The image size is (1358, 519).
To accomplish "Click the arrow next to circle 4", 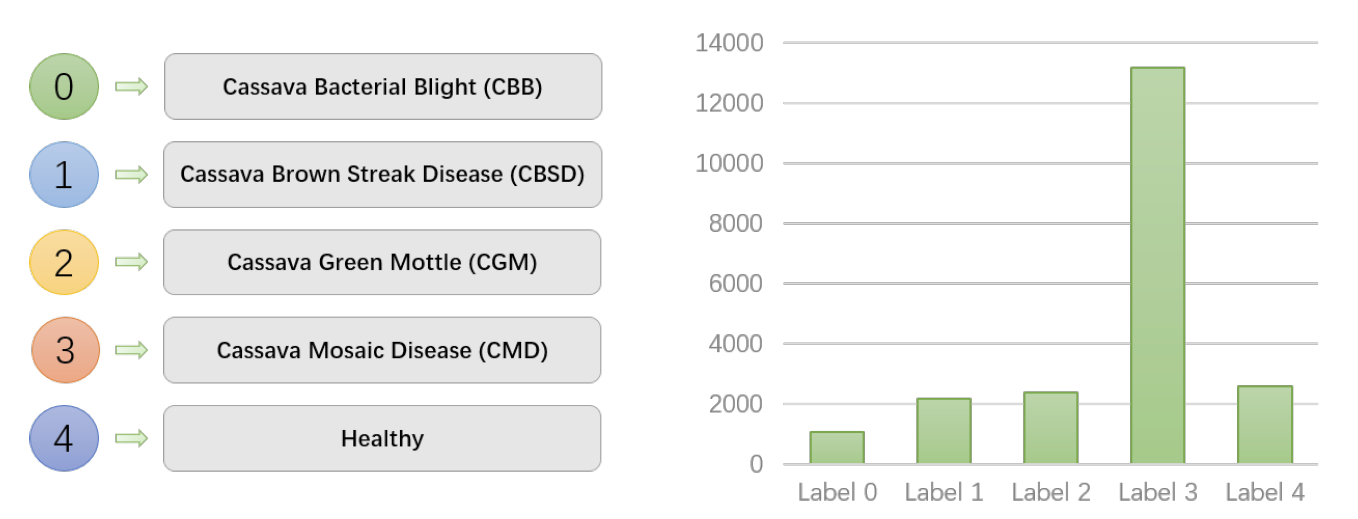I will click(131, 438).
